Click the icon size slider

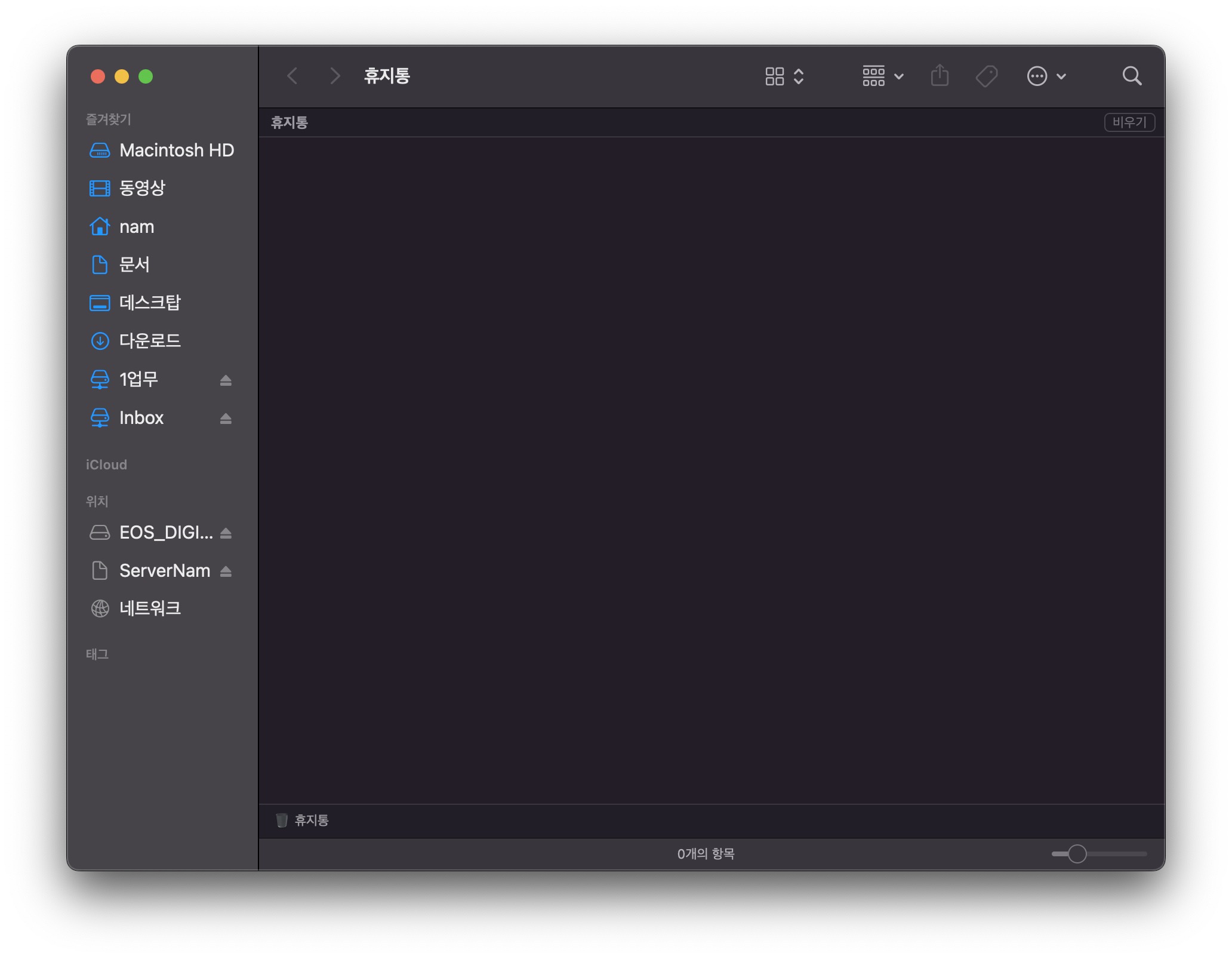pyautogui.click(x=1077, y=854)
